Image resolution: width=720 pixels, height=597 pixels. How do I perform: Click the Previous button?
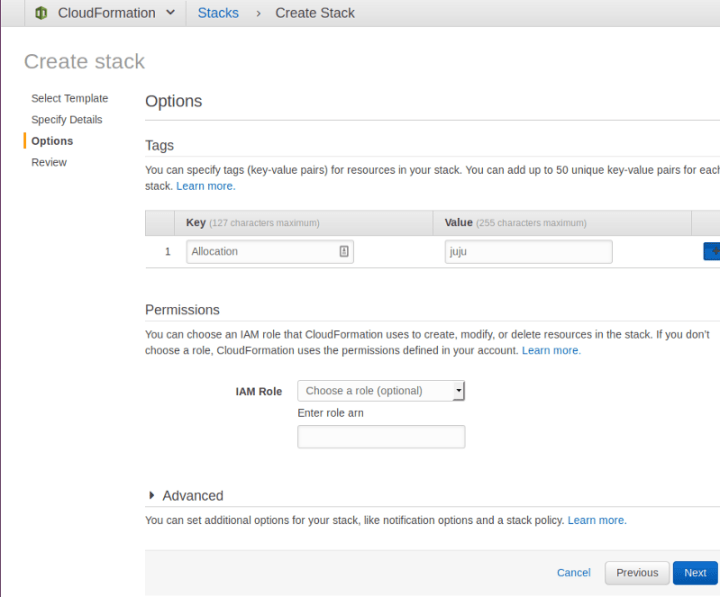[637, 573]
